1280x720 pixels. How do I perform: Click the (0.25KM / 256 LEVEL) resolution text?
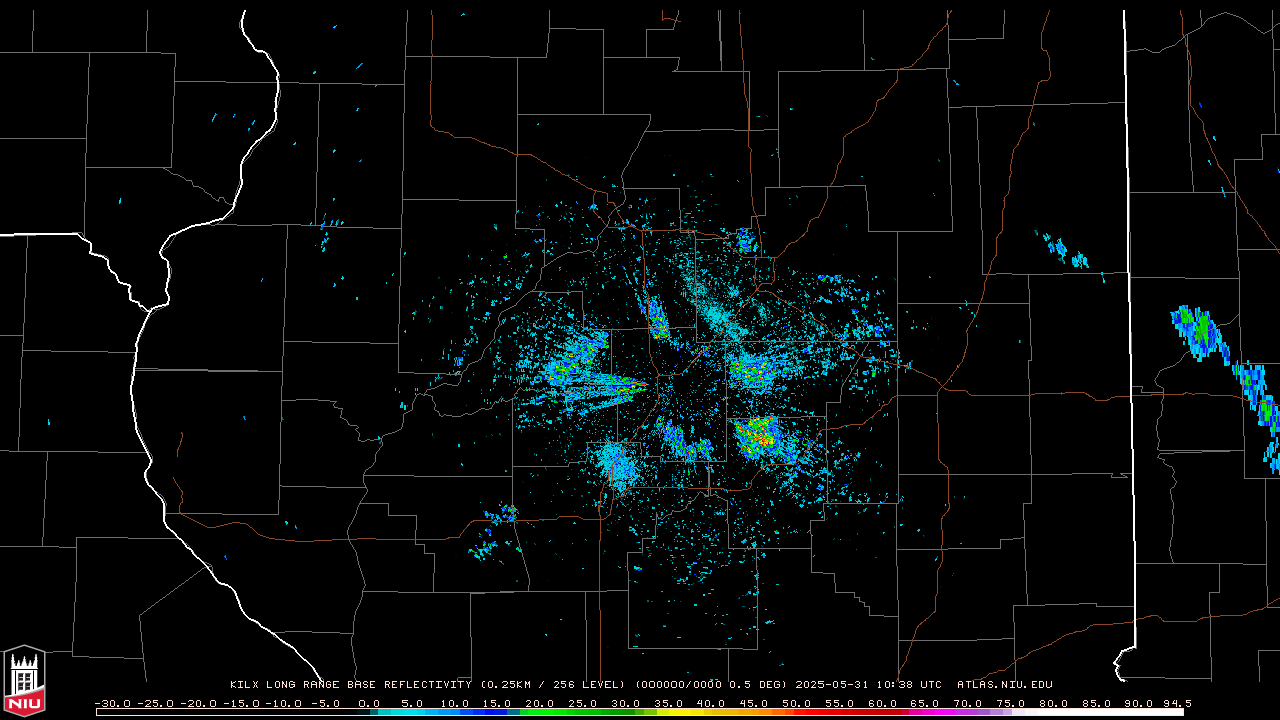pos(553,685)
